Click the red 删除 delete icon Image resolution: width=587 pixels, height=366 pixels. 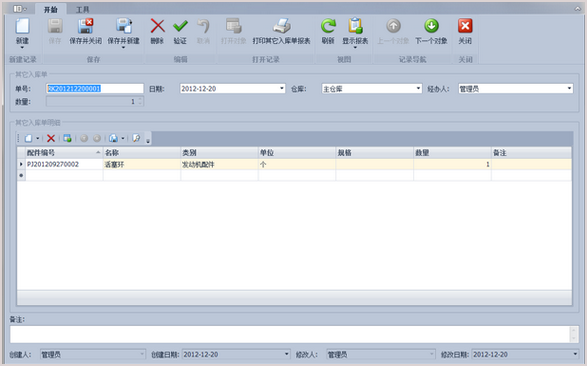157,26
